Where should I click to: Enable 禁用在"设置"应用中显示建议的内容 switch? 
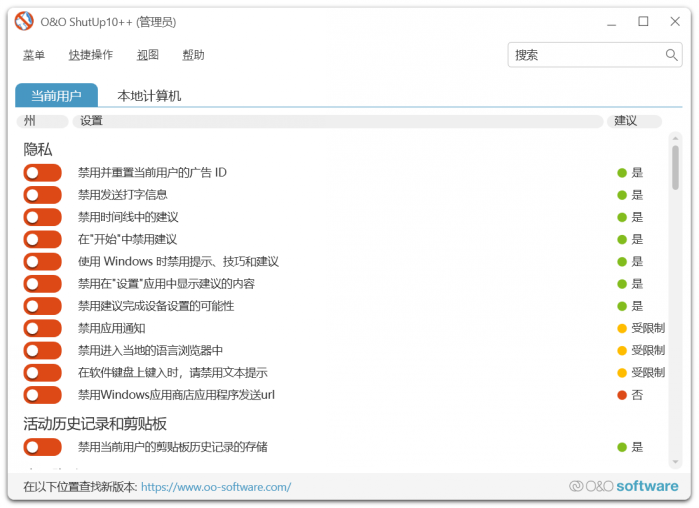pyautogui.click(x=42, y=284)
